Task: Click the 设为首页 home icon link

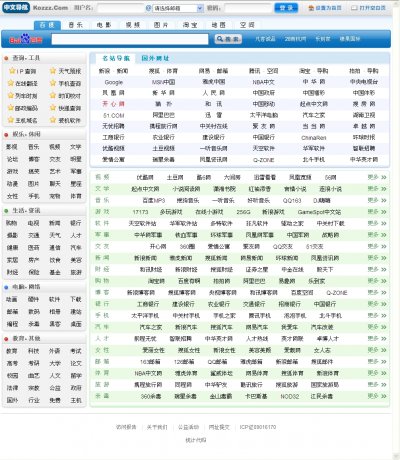Action: point(325,8)
